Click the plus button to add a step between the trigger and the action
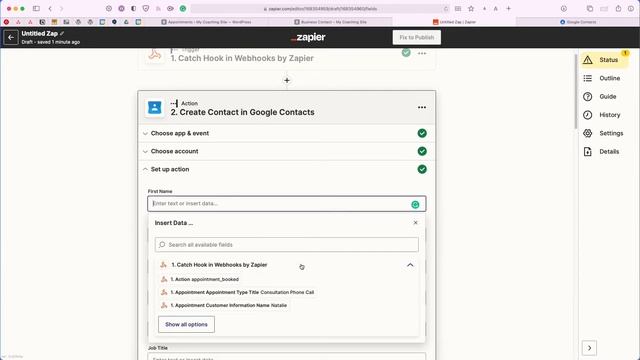This screenshot has height=360, width=640. pyautogui.click(x=287, y=80)
